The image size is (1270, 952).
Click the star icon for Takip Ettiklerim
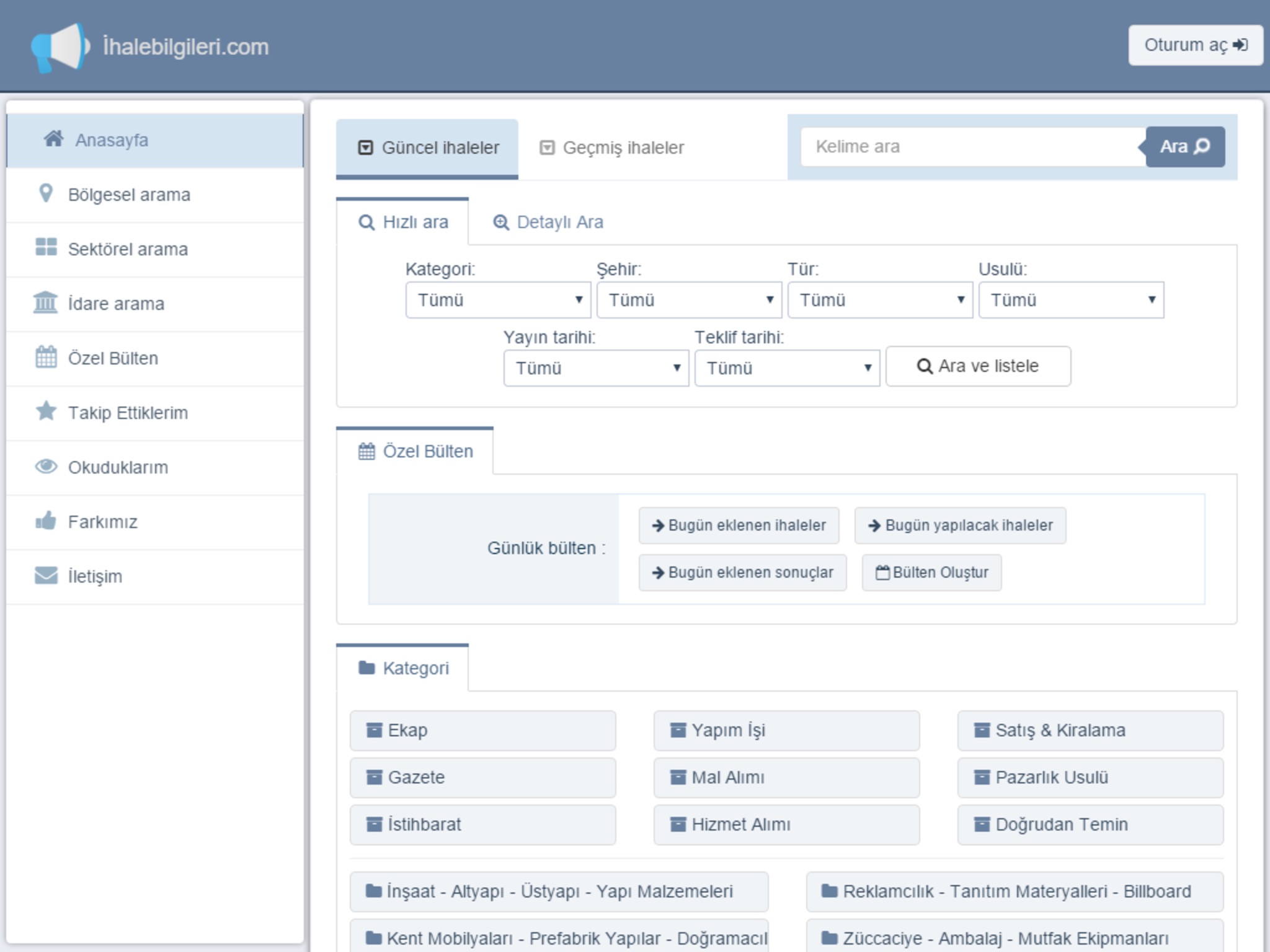click(x=46, y=411)
